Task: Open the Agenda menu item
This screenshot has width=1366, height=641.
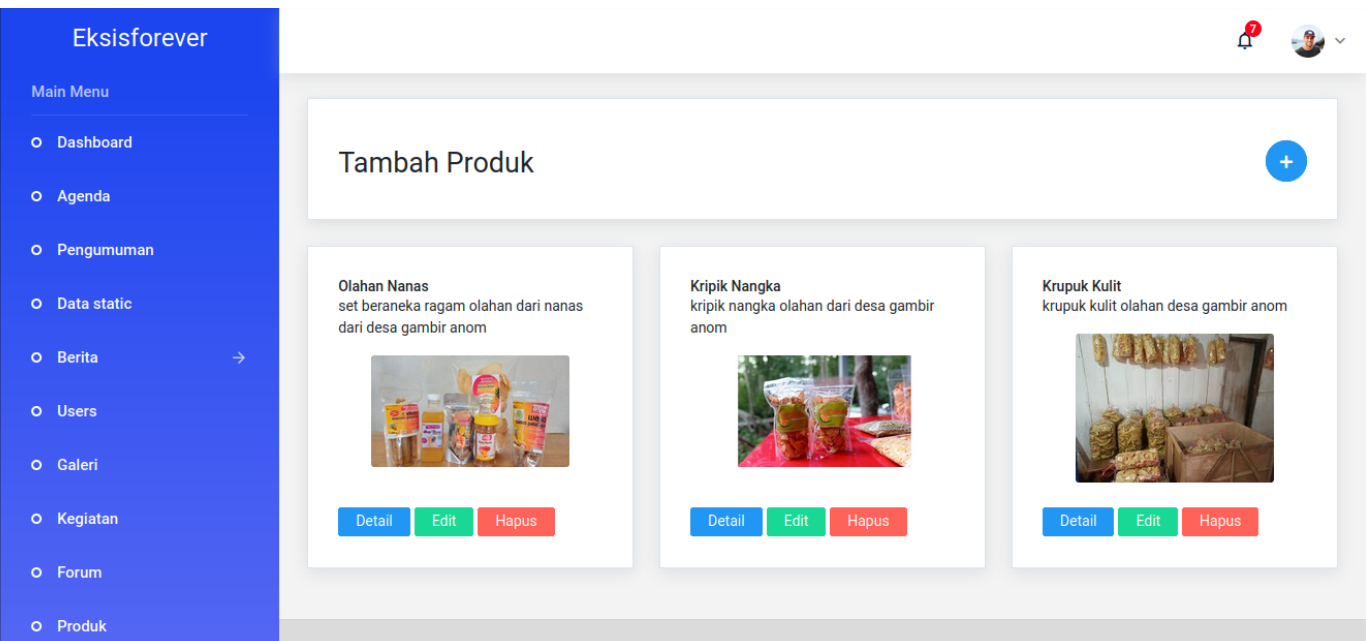Action: (x=83, y=196)
